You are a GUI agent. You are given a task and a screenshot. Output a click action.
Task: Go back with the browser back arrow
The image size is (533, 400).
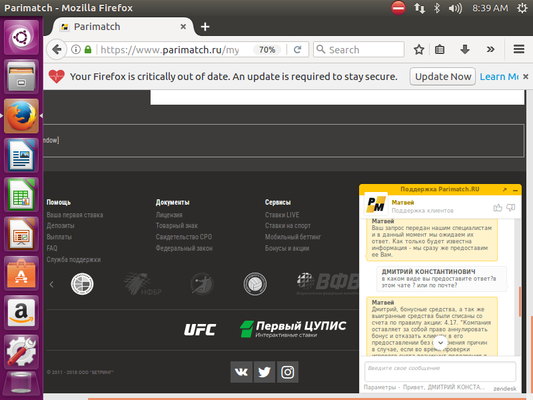57,50
